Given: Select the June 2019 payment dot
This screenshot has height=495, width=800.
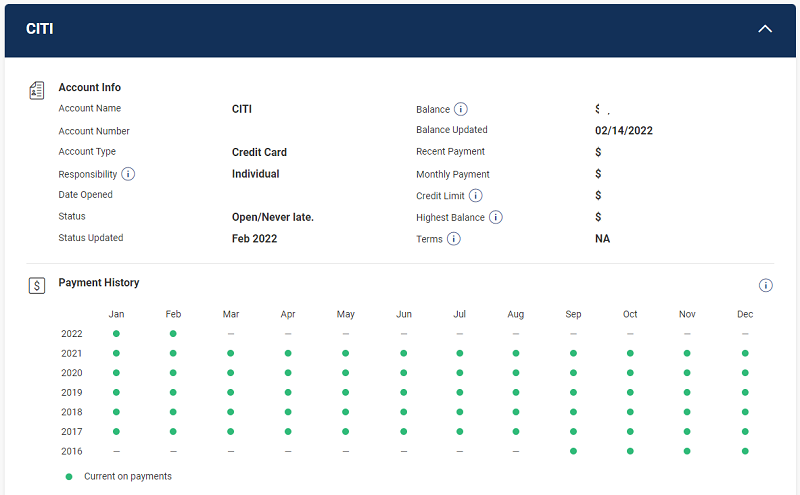Looking at the screenshot, I should pos(404,392).
